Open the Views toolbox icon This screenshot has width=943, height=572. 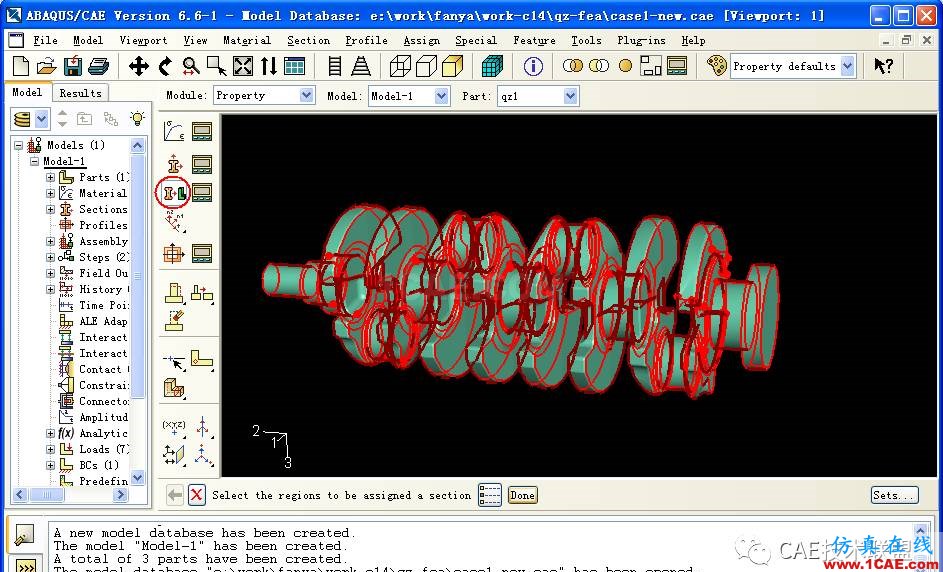[294, 66]
